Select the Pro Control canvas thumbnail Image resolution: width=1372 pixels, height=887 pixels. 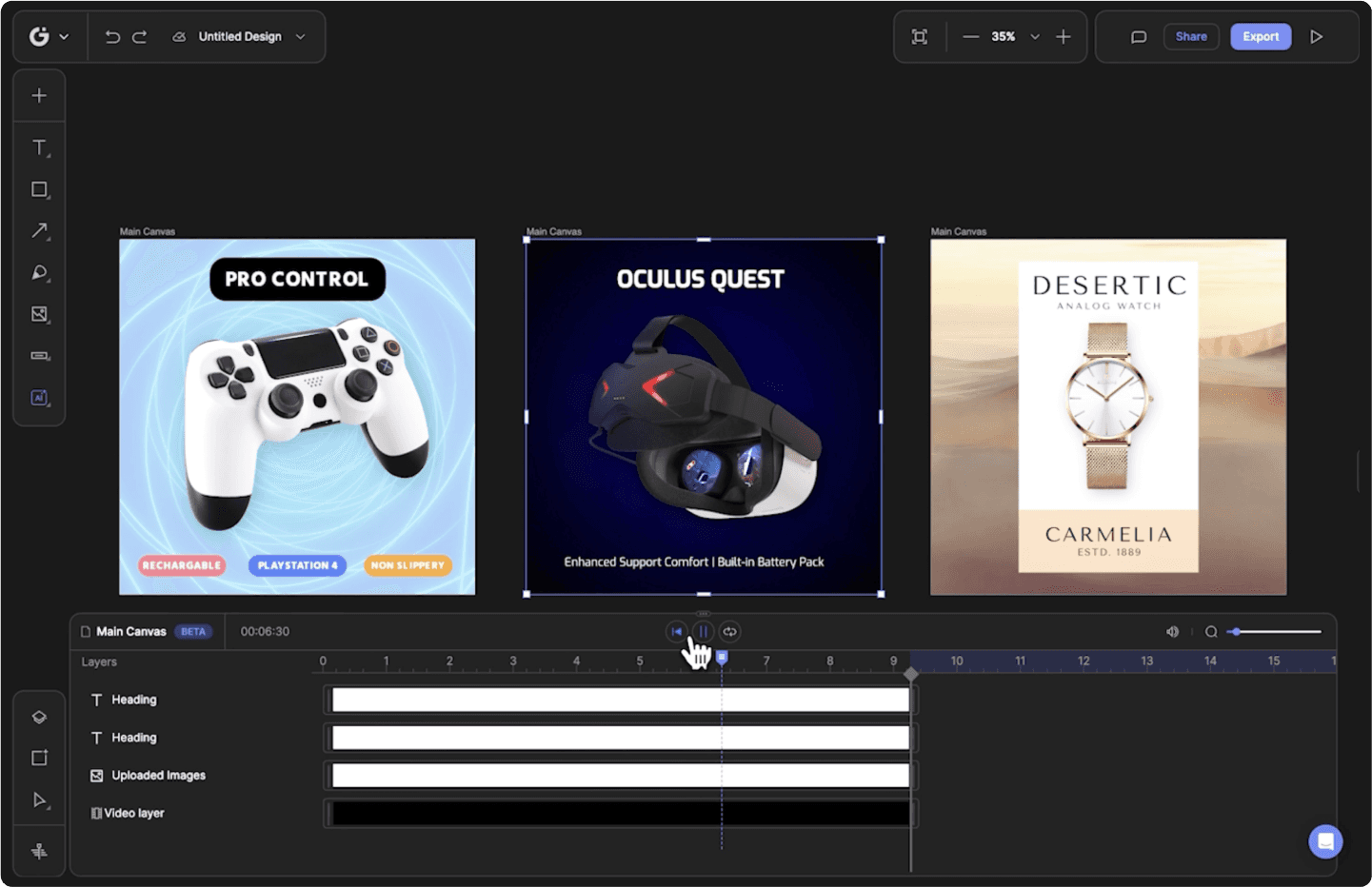coord(297,417)
